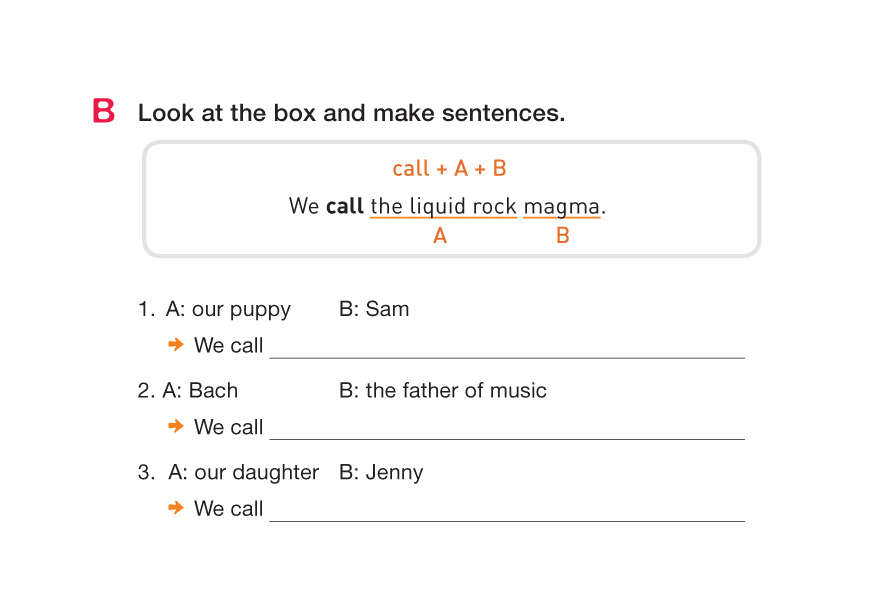Screen dimensions: 873x612
Task: Click the orange arrow beside question 2
Action: pyautogui.click(x=176, y=426)
